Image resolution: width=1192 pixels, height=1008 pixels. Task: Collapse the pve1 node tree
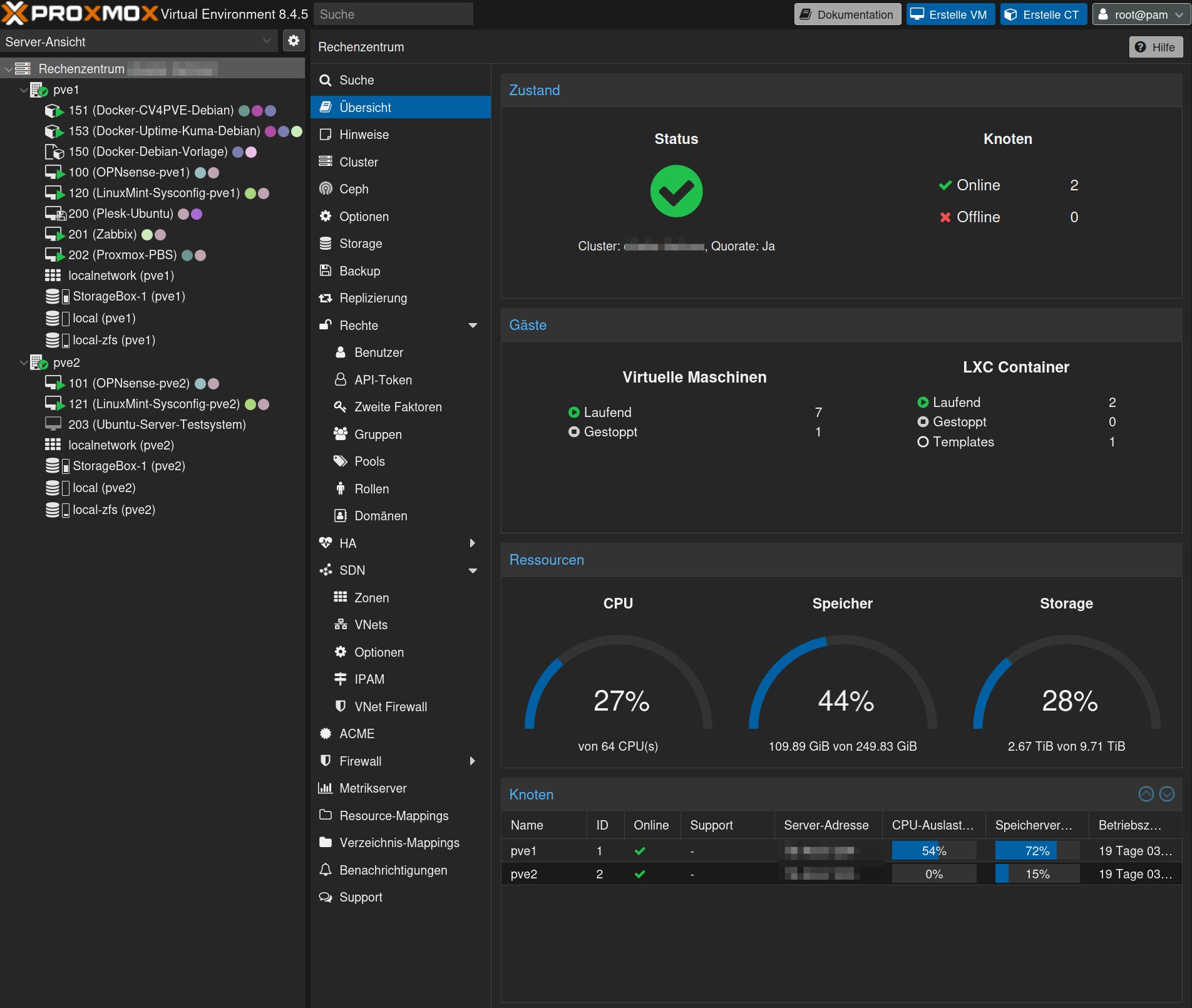click(x=23, y=90)
